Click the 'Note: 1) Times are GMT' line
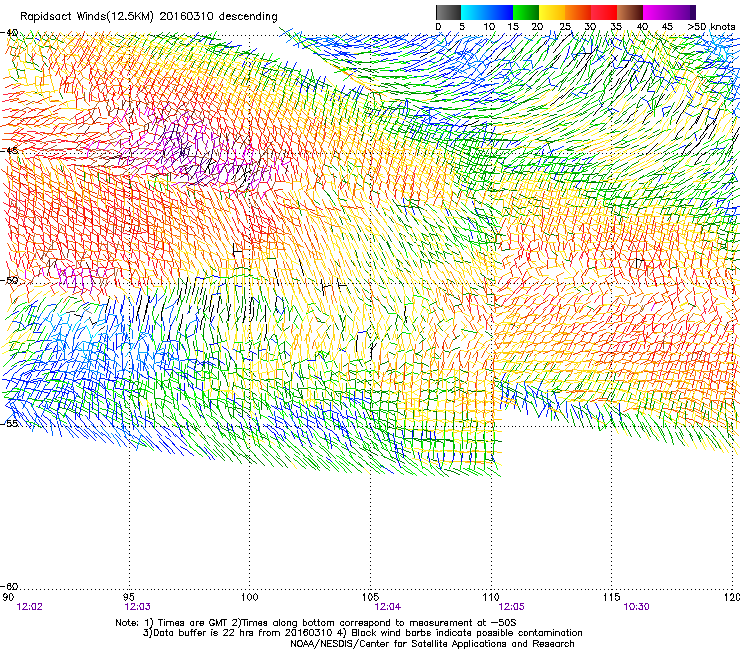The width and height of the screenshot is (740, 650). pos(316,623)
